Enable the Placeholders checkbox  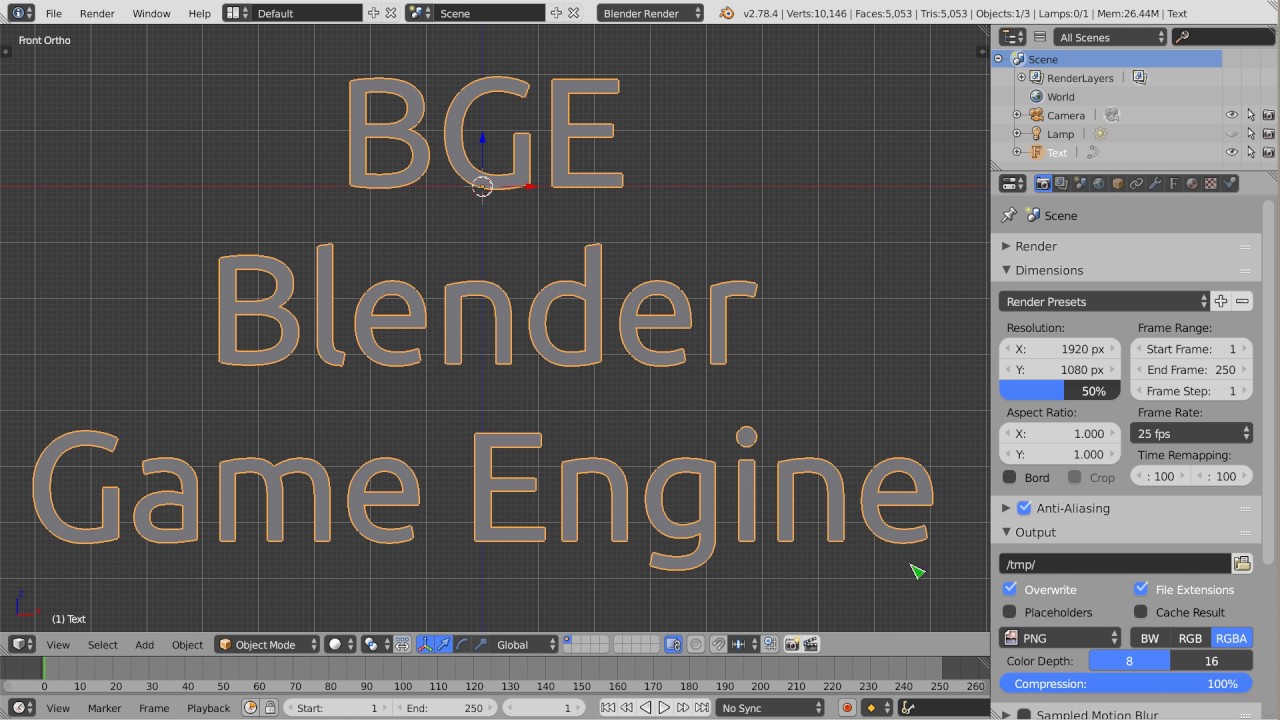(x=1010, y=612)
